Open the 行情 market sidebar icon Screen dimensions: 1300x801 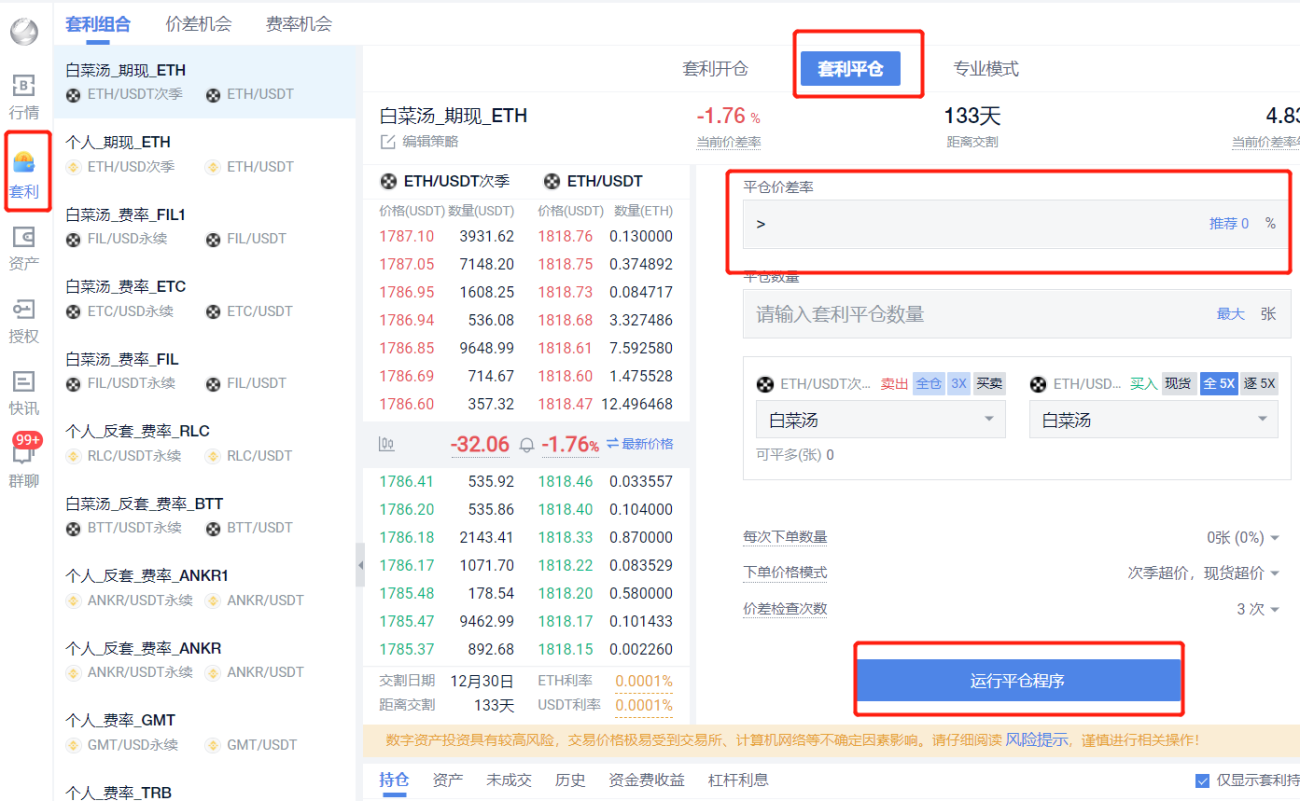pos(24,96)
